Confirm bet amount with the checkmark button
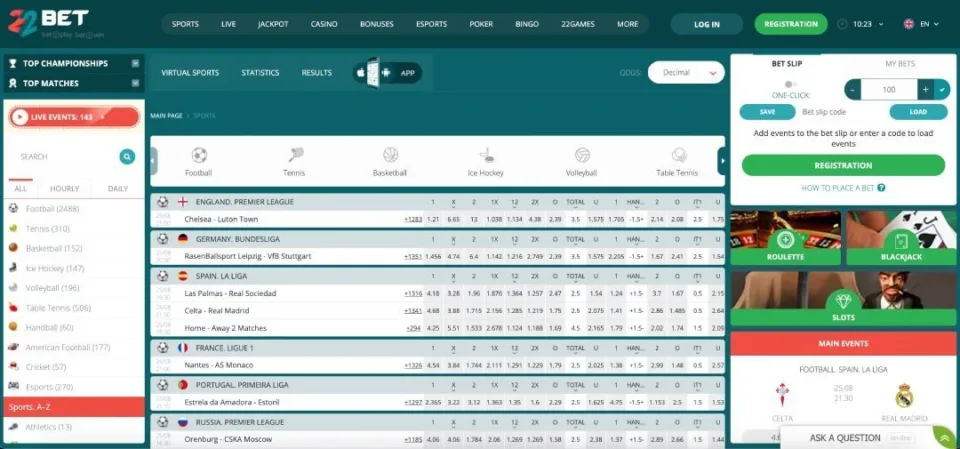Image resolution: width=960 pixels, height=449 pixels. click(x=942, y=90)
